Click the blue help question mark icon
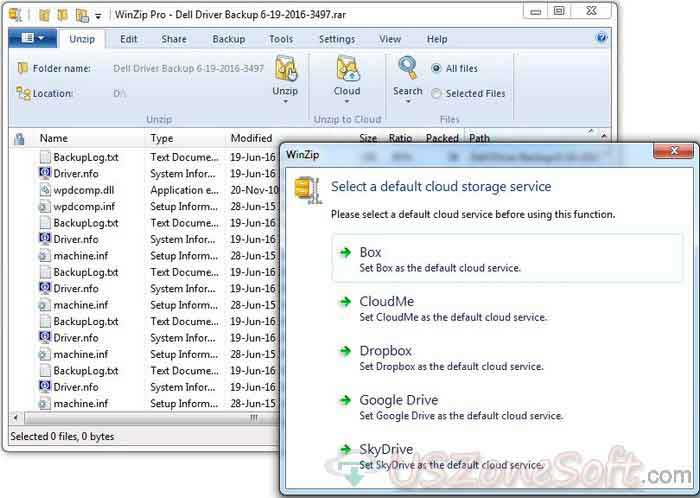 pos(601,37)
